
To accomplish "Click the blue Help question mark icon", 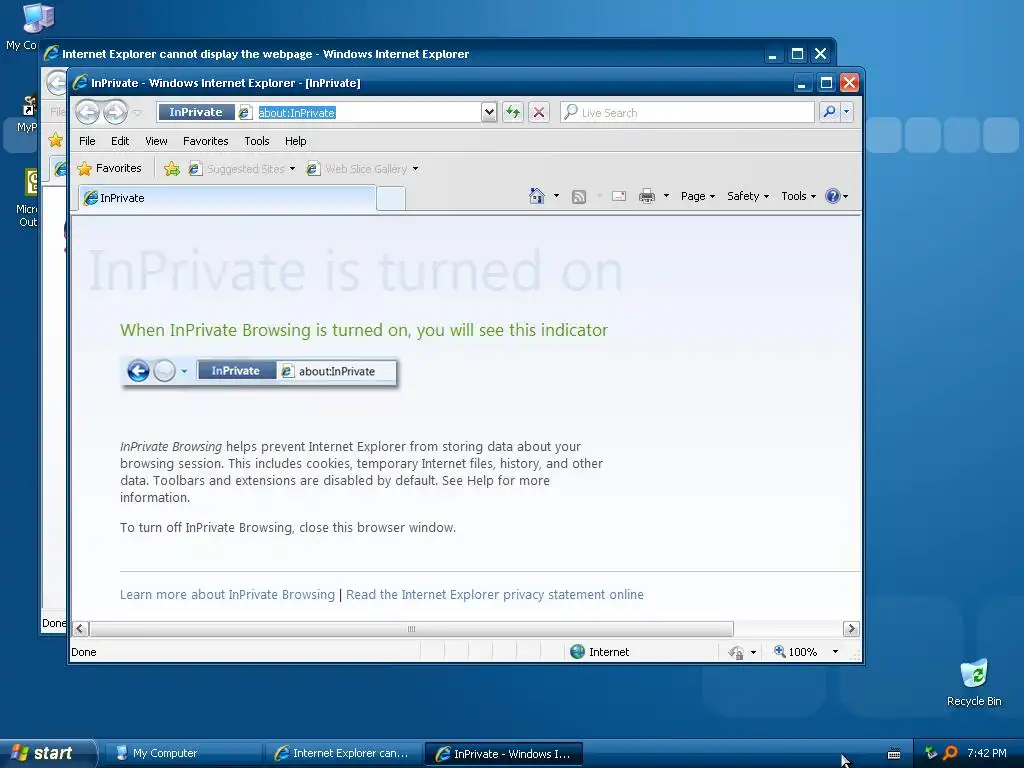I will [x=833, y=196].
